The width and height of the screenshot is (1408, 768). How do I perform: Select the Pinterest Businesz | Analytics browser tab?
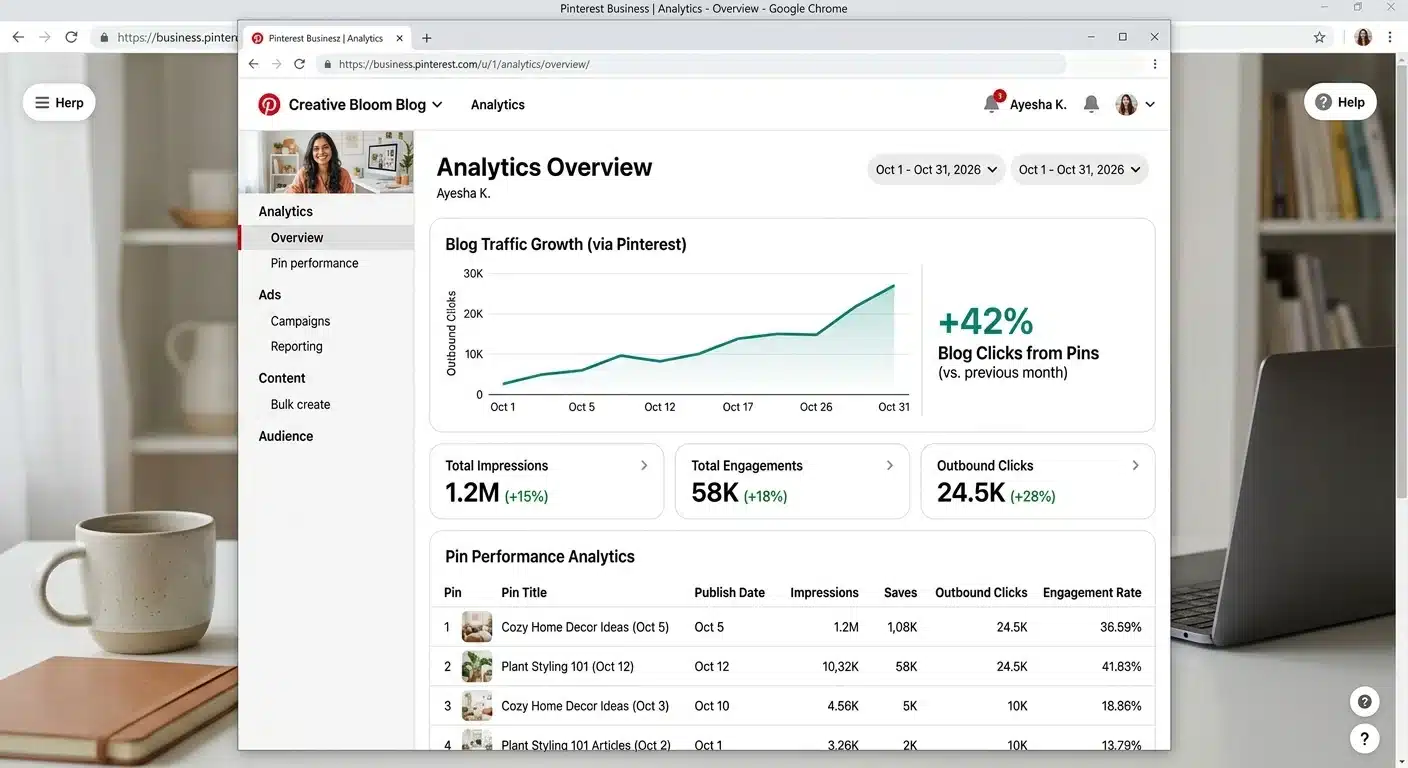pyautogui.click(x=325, y=38)
